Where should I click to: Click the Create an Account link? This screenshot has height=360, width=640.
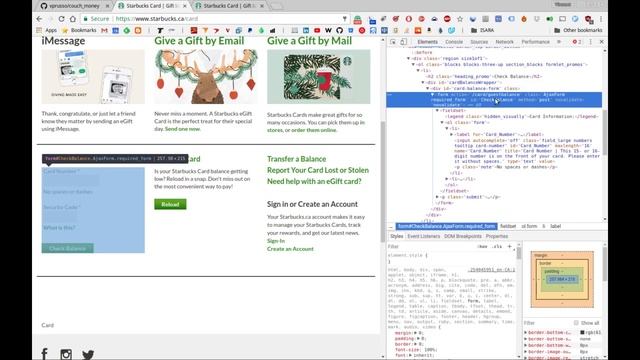click(290, 249)
